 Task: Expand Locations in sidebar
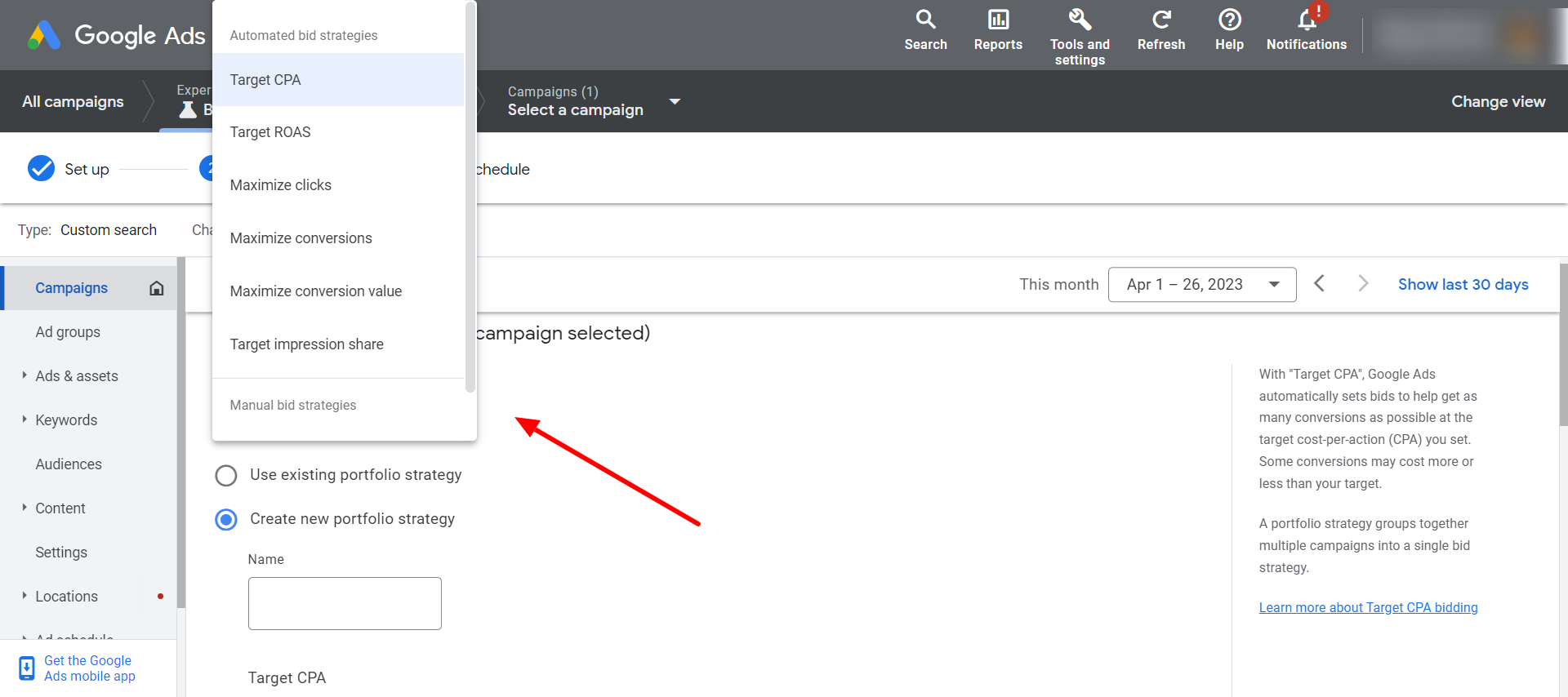pyautogui.click(x=24, y=596)
